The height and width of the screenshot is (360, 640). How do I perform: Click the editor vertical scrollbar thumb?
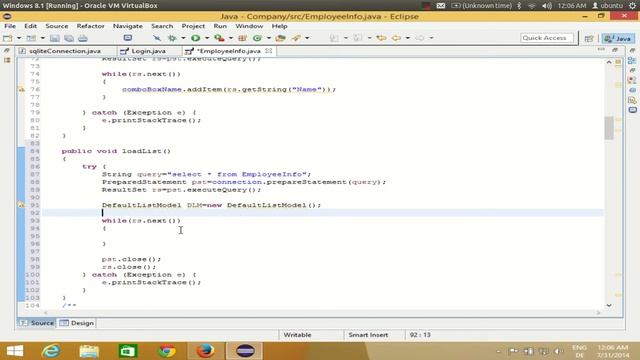[609, 128]
